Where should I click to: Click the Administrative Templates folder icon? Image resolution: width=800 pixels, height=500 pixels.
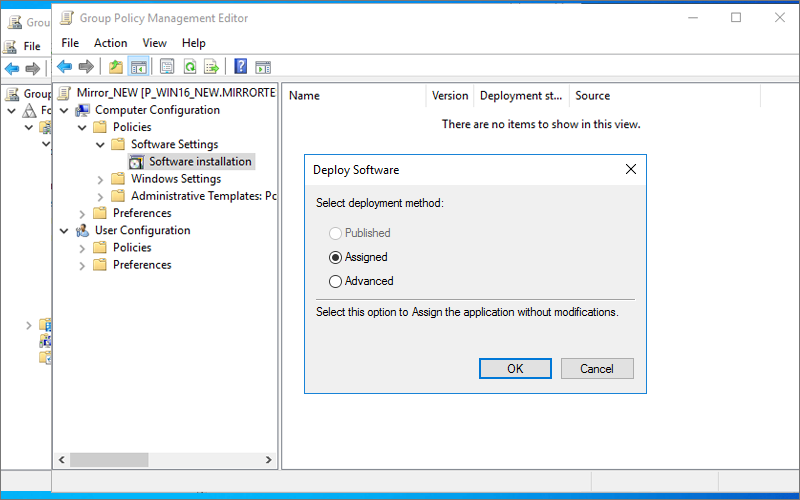coord(118,196)
